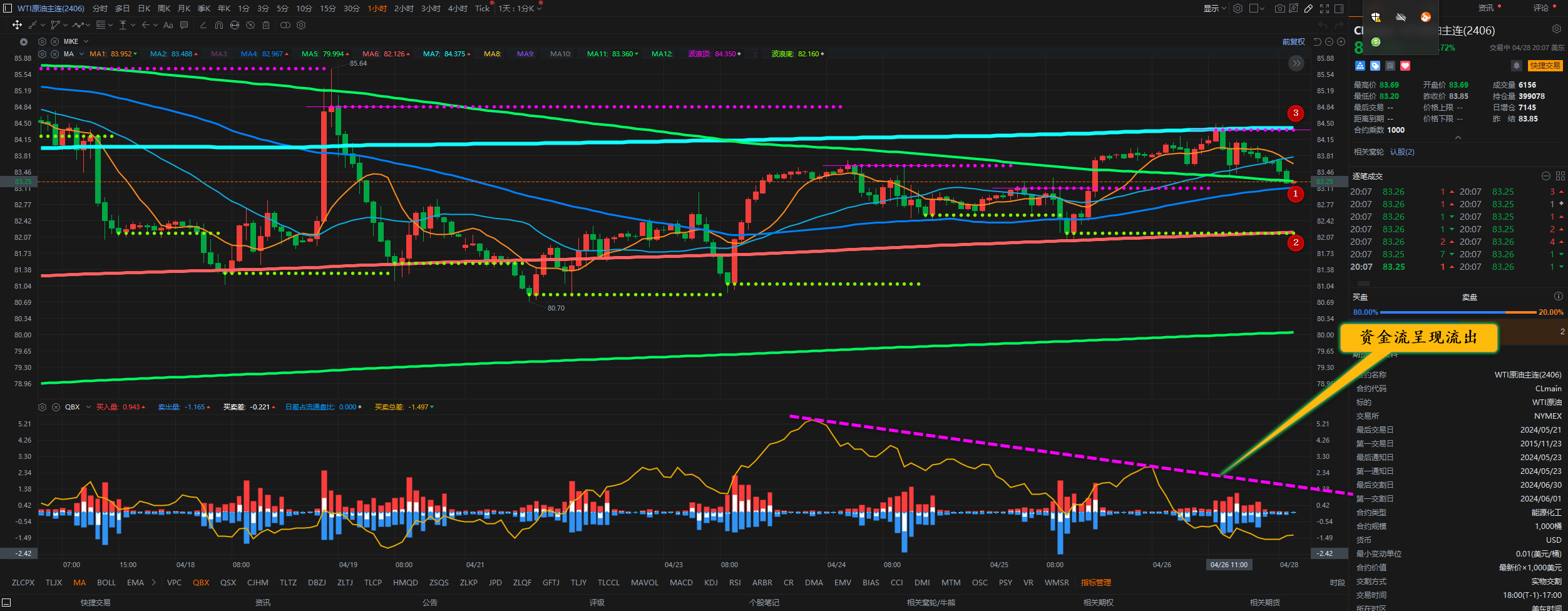Image resolution: width=1568 pixels, height=611 pixels.
Task: Open QBX indicator settings gear
Action: [42, 407]
